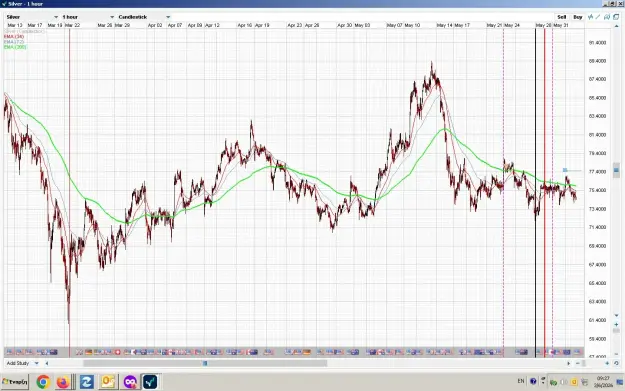Click the Mar 13 date label
This screenshot has width=625, height=391.
point(15,25)
